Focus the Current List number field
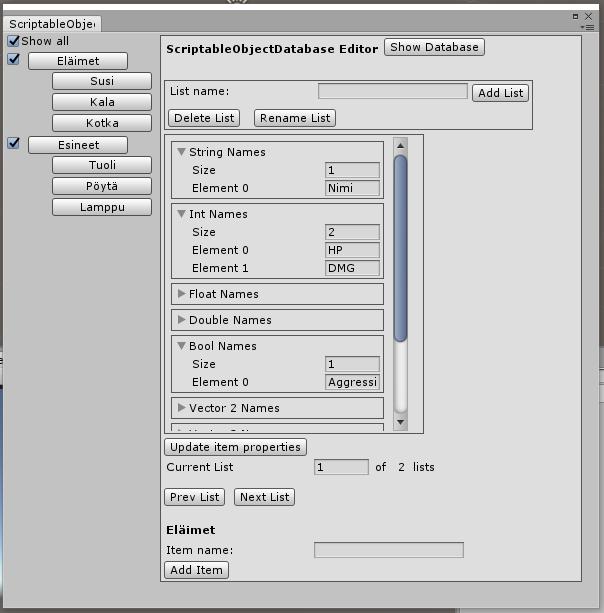Viewport: 604px width, 613px height. tap(341, 467)
